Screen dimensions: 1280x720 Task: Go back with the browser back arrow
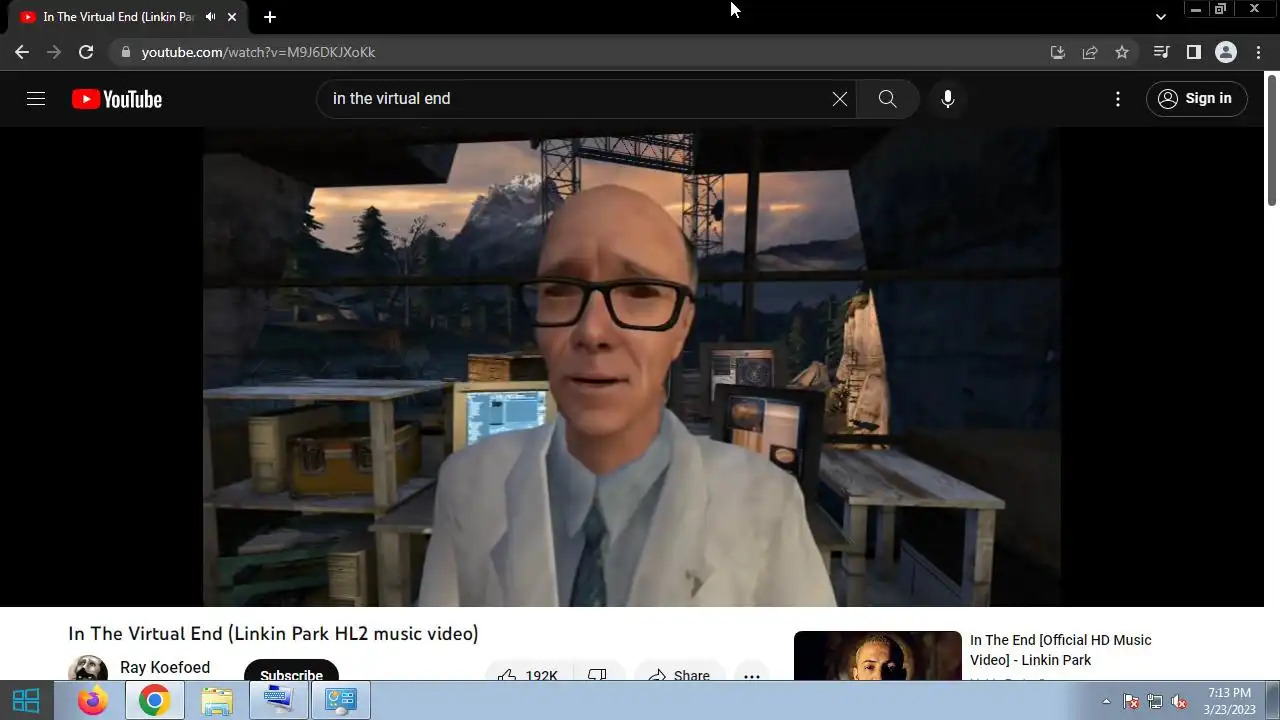coord(22,52)
